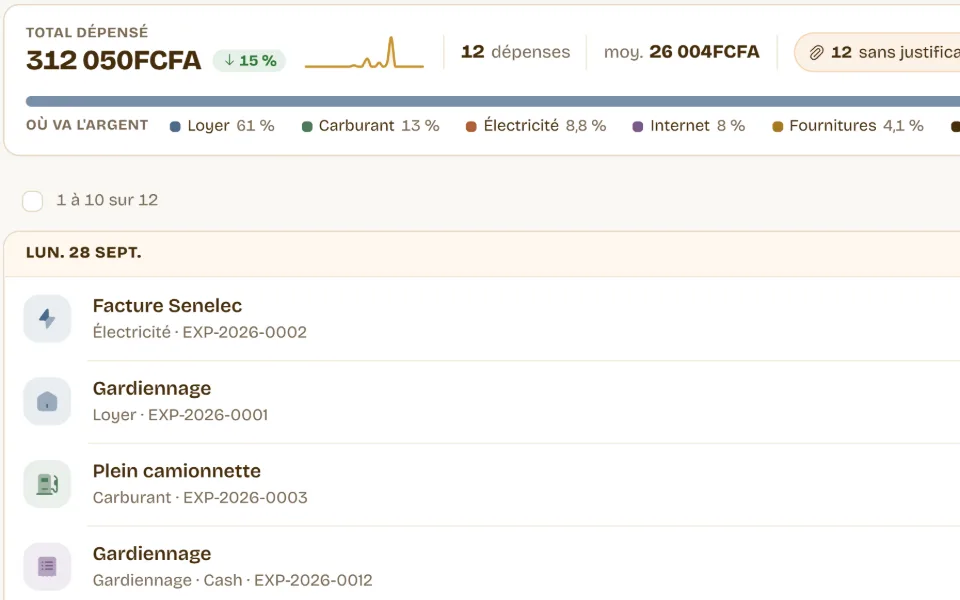Image resolution: width=960 pixels, height=600 pixels.
Task: Click the Internet purple legend dot
Action: pos(637,127)
